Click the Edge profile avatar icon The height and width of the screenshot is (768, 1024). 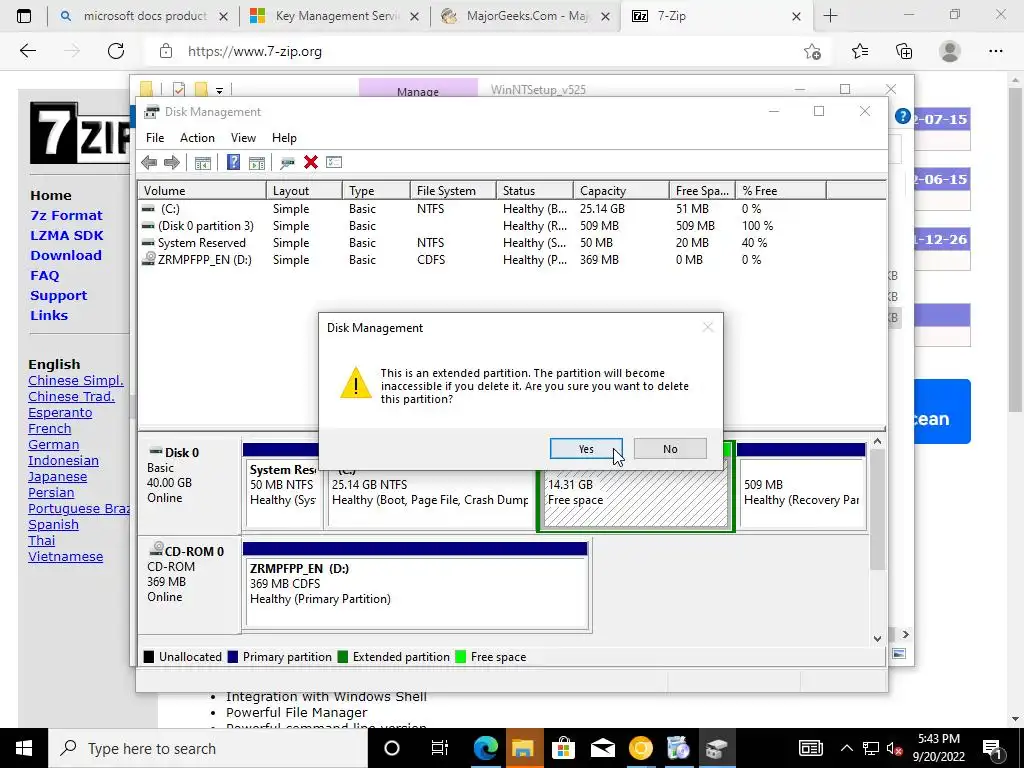(950, 51)
